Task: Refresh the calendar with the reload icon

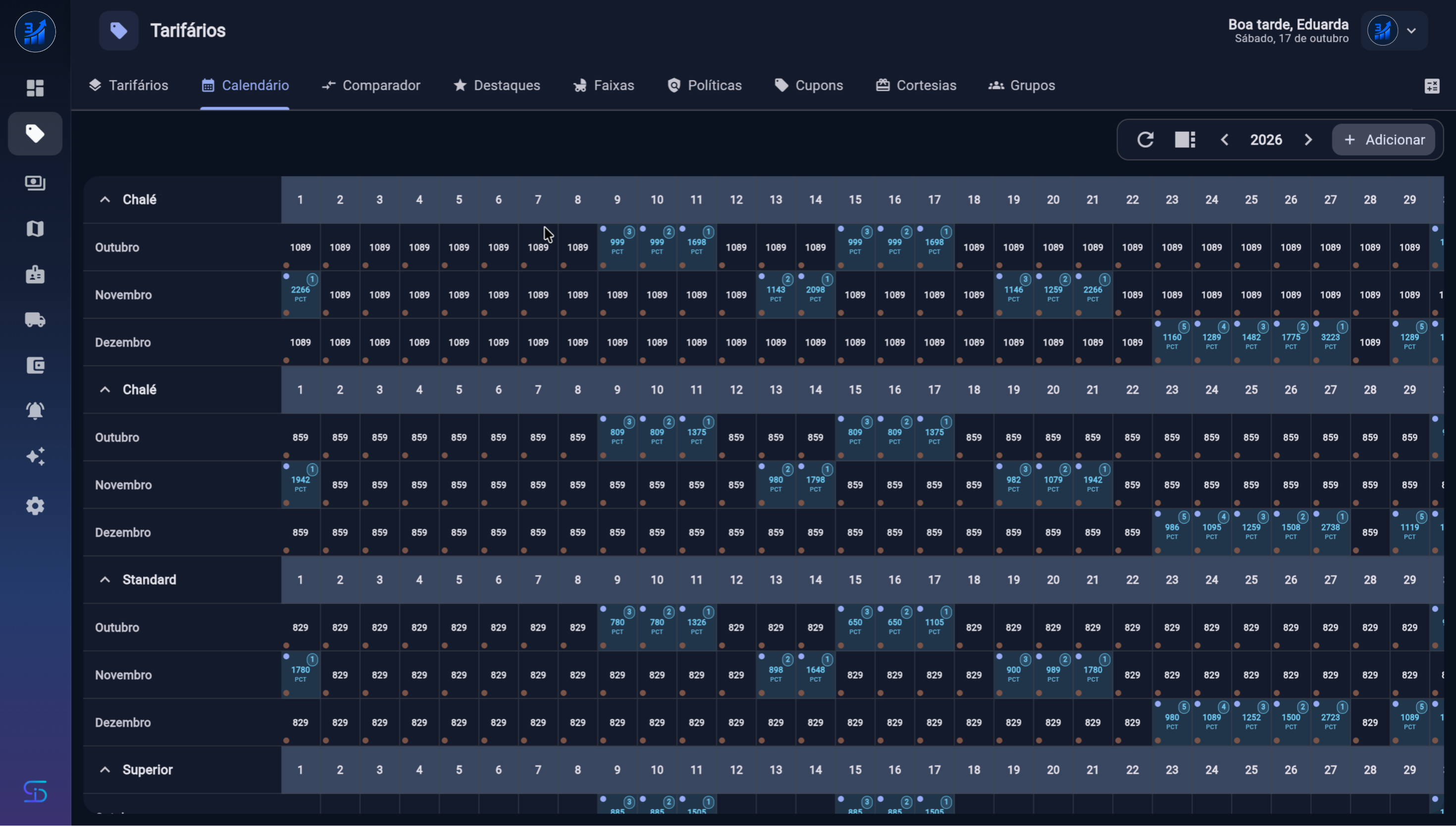Action: 1145,140
